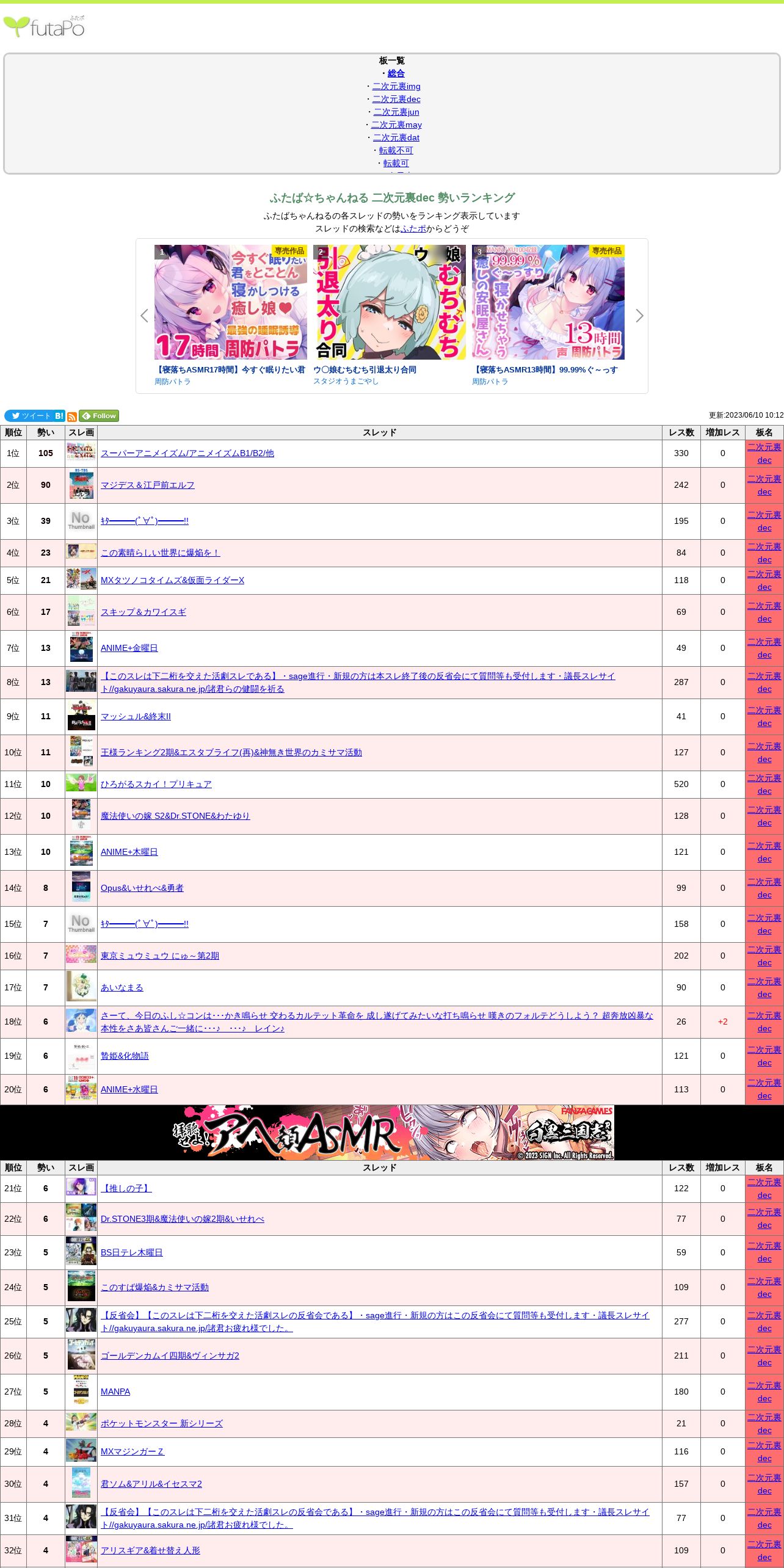Select 二次元裏may in the board list

(396, 125)
